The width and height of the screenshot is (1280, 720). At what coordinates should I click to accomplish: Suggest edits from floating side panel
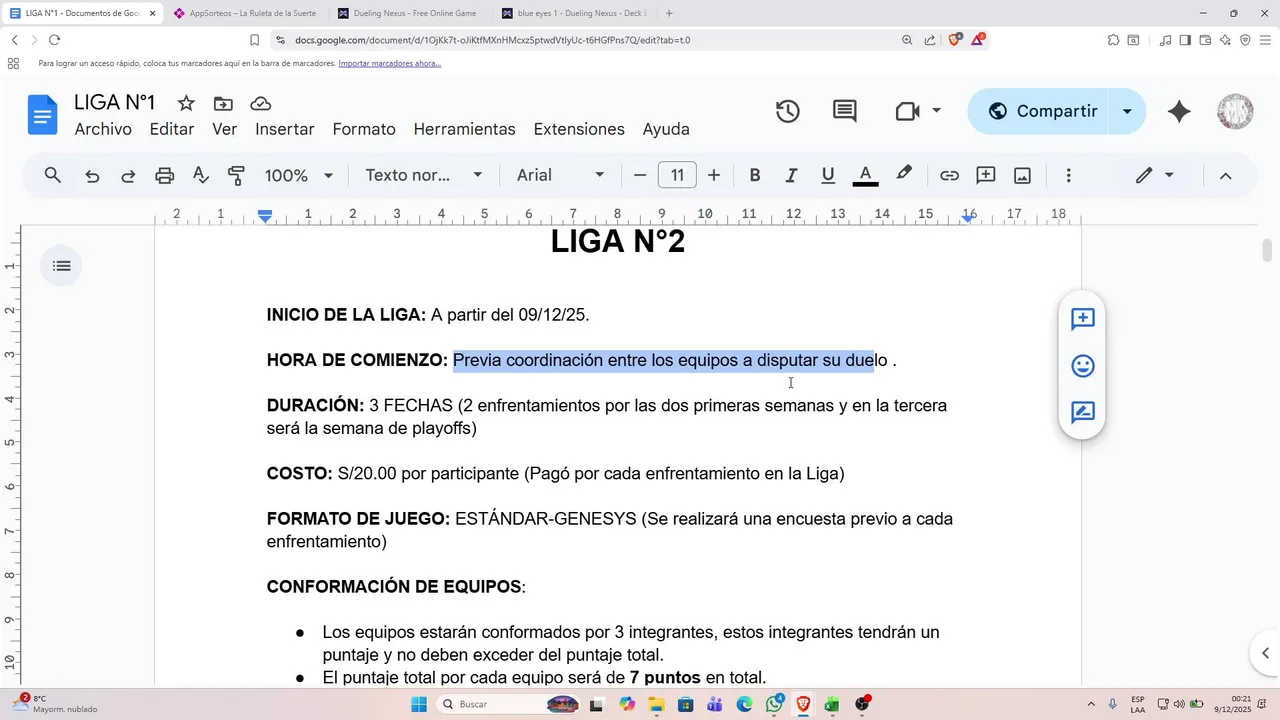click(x=1082, y=412)
